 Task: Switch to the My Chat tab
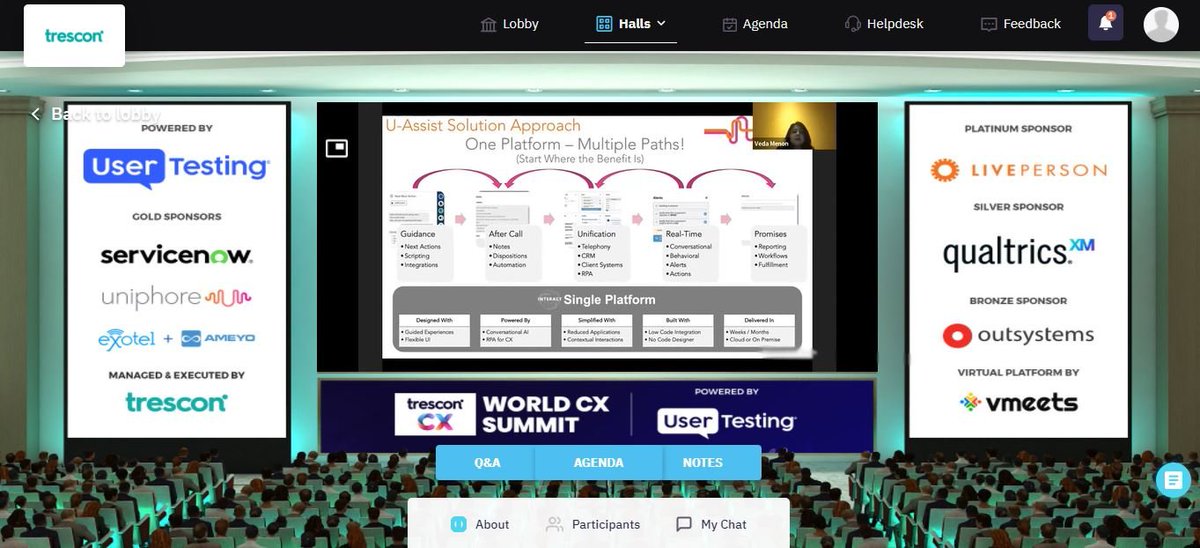711,524
